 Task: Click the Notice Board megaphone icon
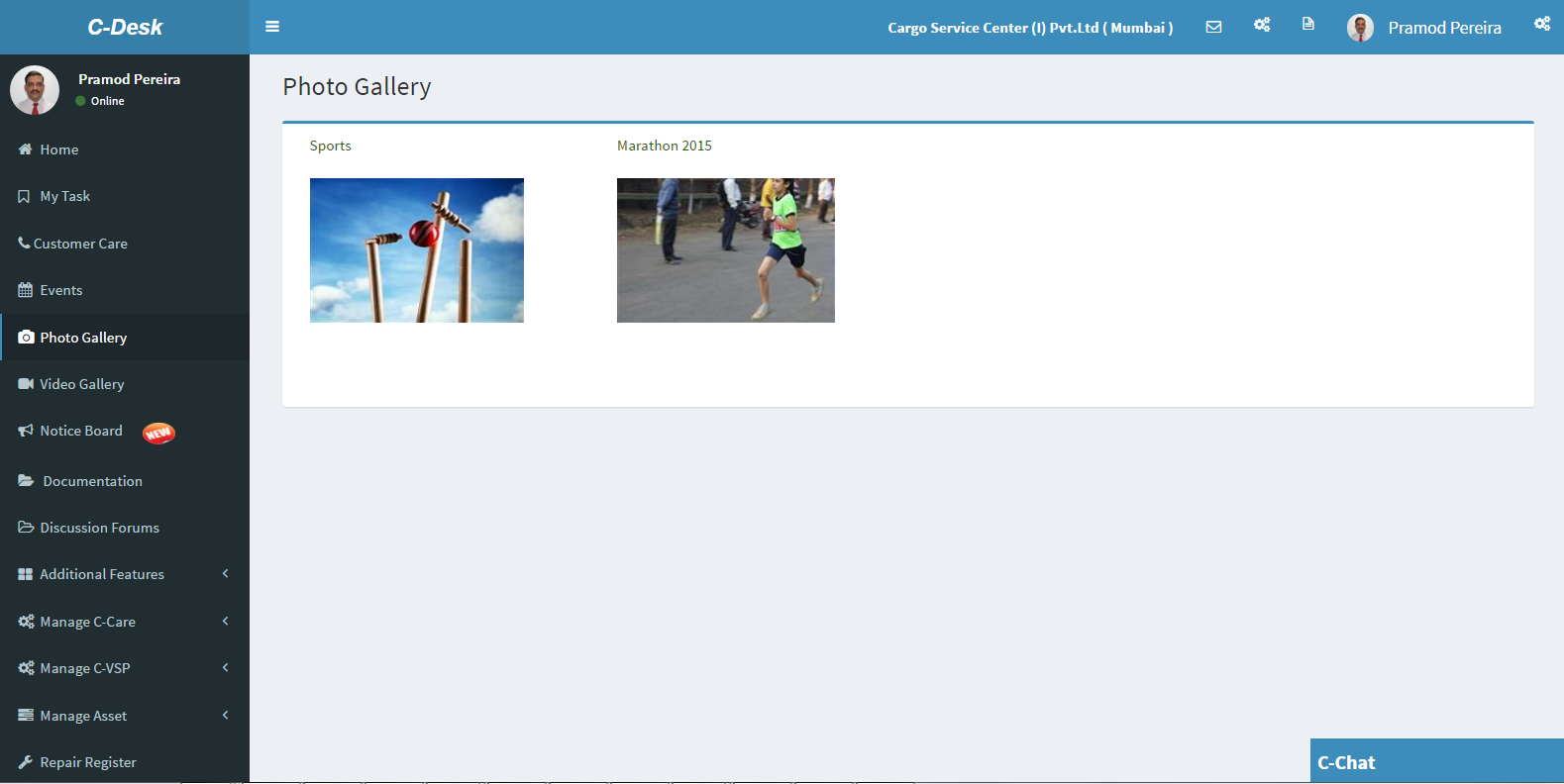tap(26, 431)
